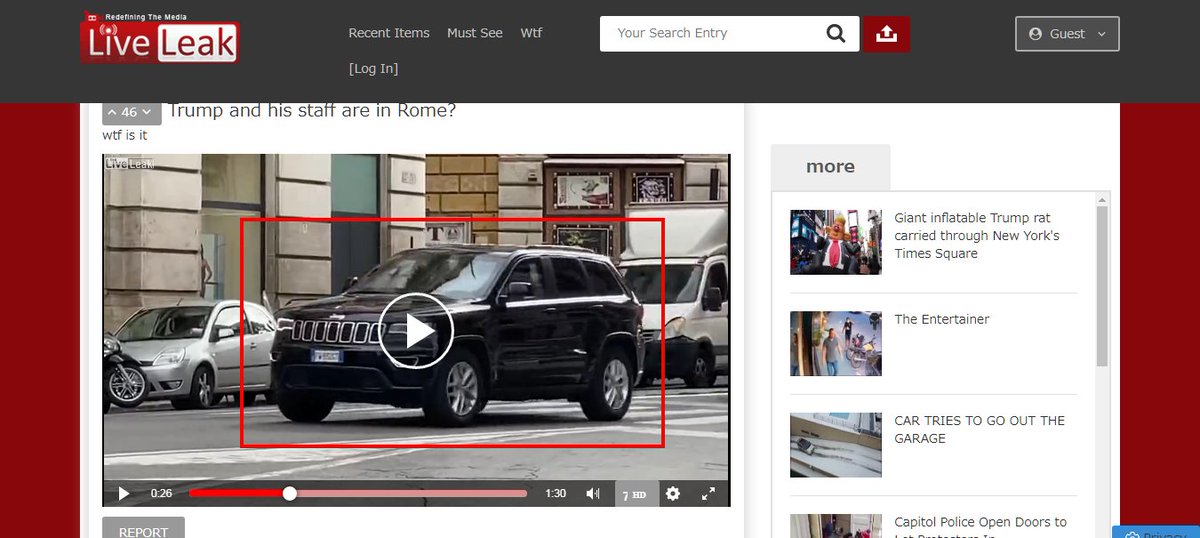The width and height of the screenshot is (1200, 538).
Task: Focus the Your Search Entry field
Action: click(x=712, y=33)
